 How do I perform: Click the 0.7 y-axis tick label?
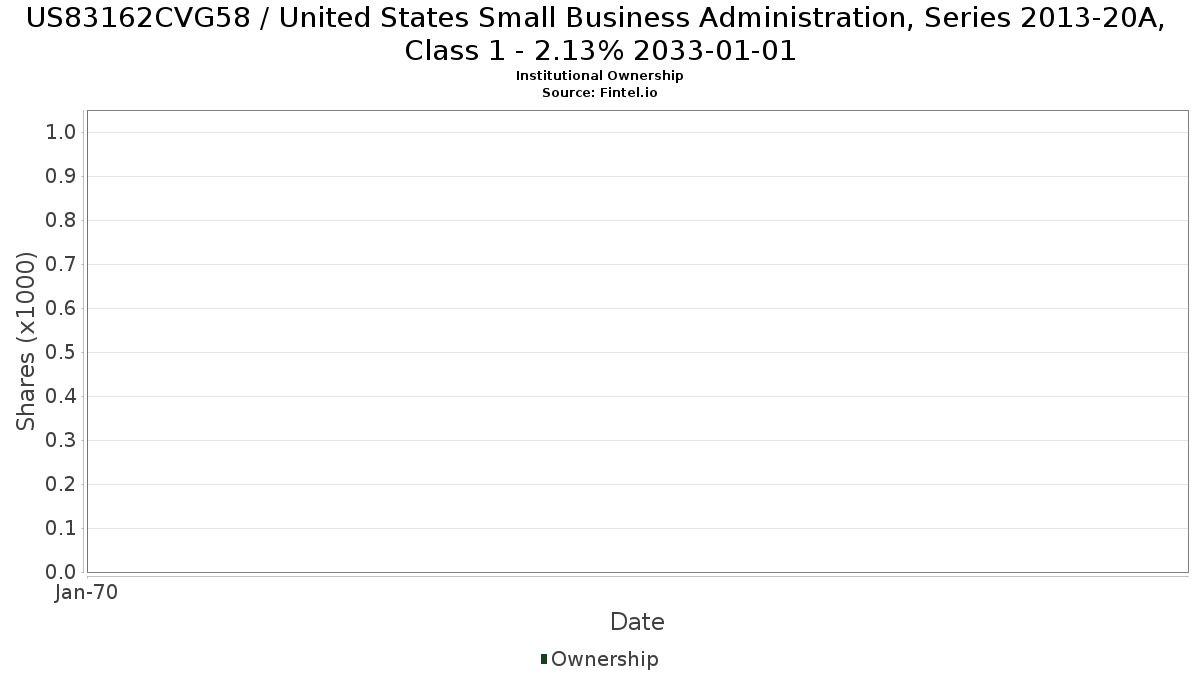coord(61,264)
